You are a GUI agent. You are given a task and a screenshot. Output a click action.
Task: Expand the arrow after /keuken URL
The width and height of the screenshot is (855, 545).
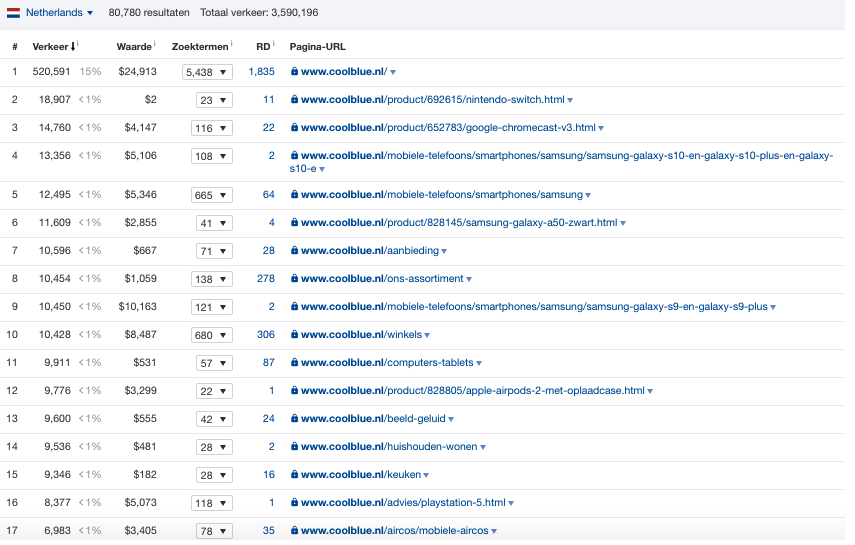(x=426, y=476)
